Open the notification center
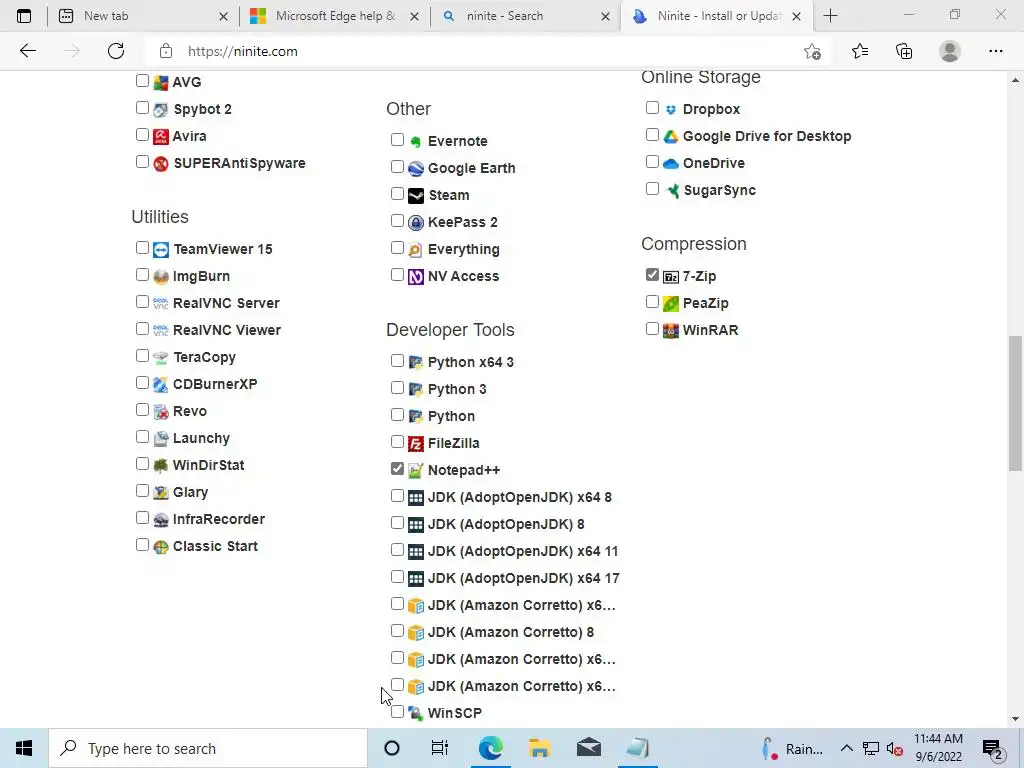Screen dimensions: 1024x768 [x=993, y=748]
